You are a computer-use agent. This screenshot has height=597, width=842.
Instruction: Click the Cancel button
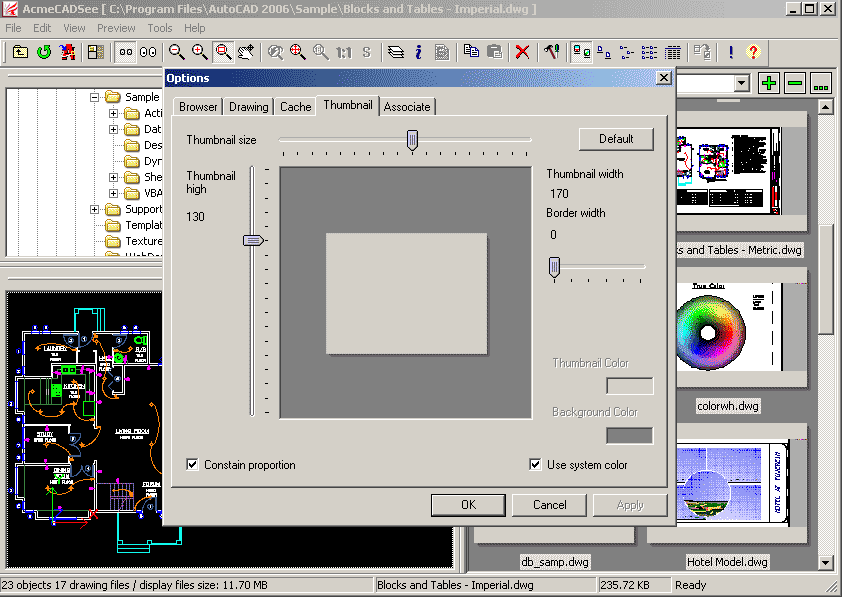click(x=549, y=505)
